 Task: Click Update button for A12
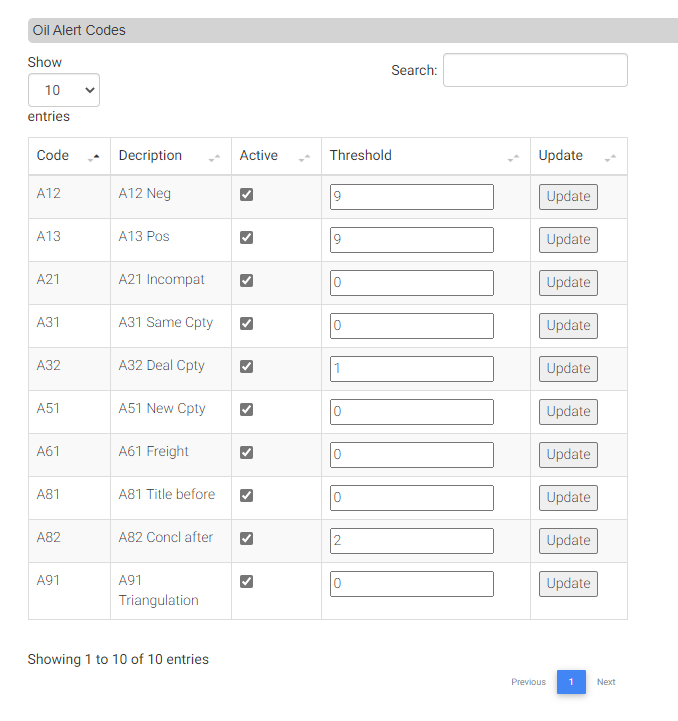pyautogui.click(x=569, y=197)
